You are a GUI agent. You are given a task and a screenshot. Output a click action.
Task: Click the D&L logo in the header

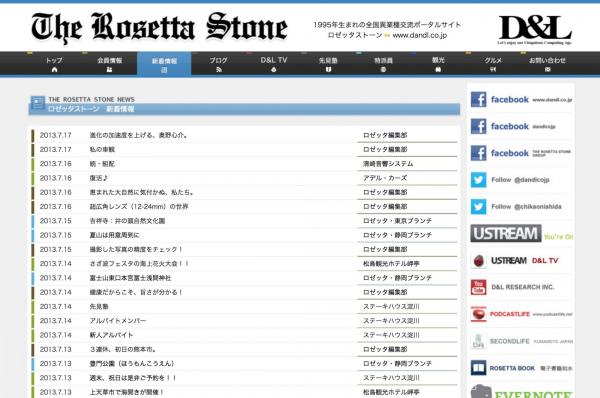point(535,30)
